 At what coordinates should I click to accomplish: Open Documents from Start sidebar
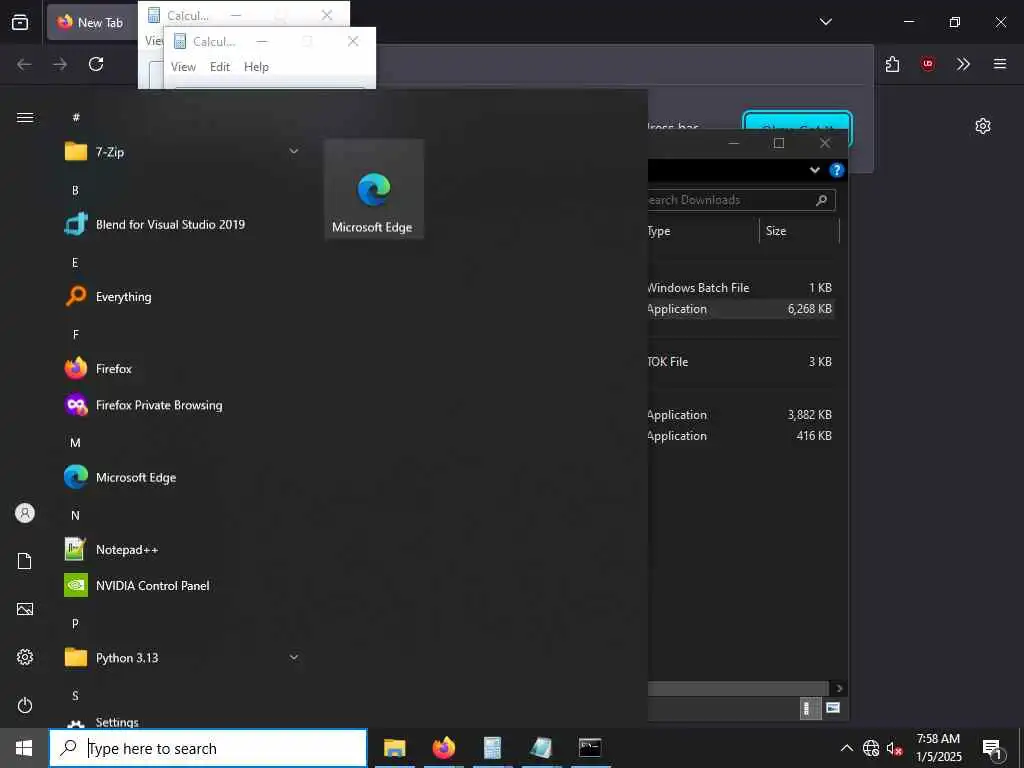(25, 561)
